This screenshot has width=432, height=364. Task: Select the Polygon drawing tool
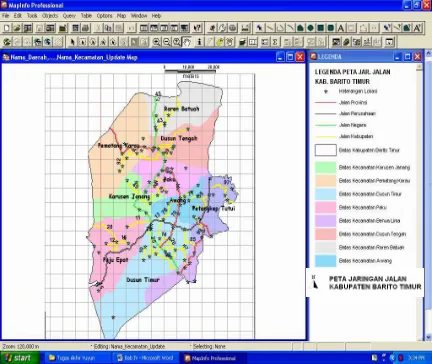tap(300, 28)
